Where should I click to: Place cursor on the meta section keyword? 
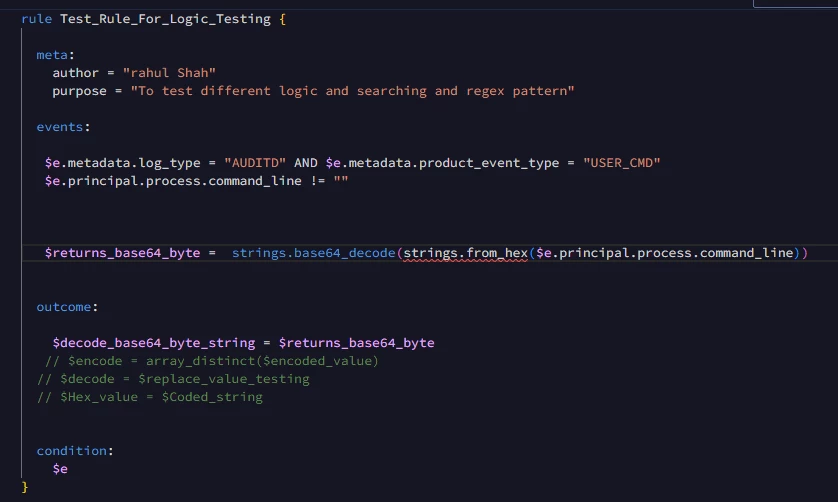[x=52, y=55]
